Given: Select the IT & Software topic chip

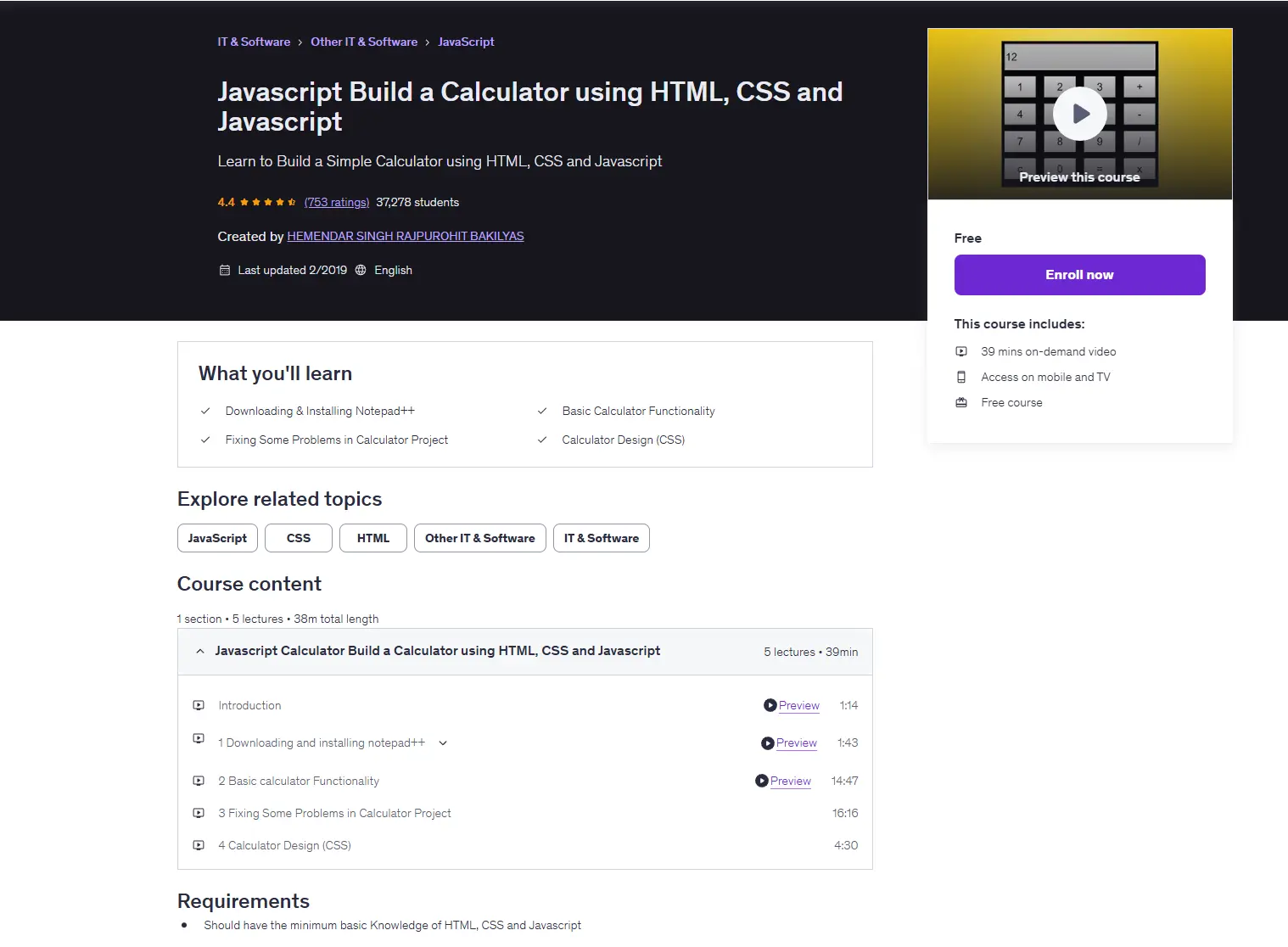Looking at the screenshot, I should click(602, 538).
